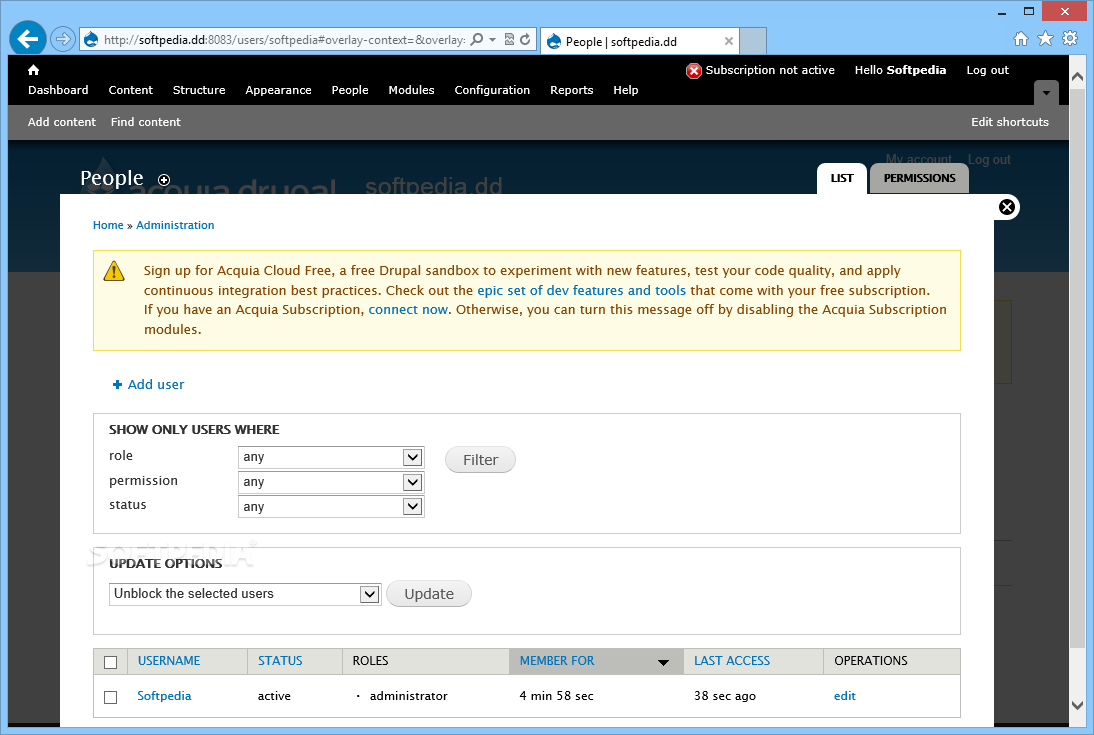The image size is (1094, 735).
Task: Open browser Favorites star icon
Action: (1045, 38)
